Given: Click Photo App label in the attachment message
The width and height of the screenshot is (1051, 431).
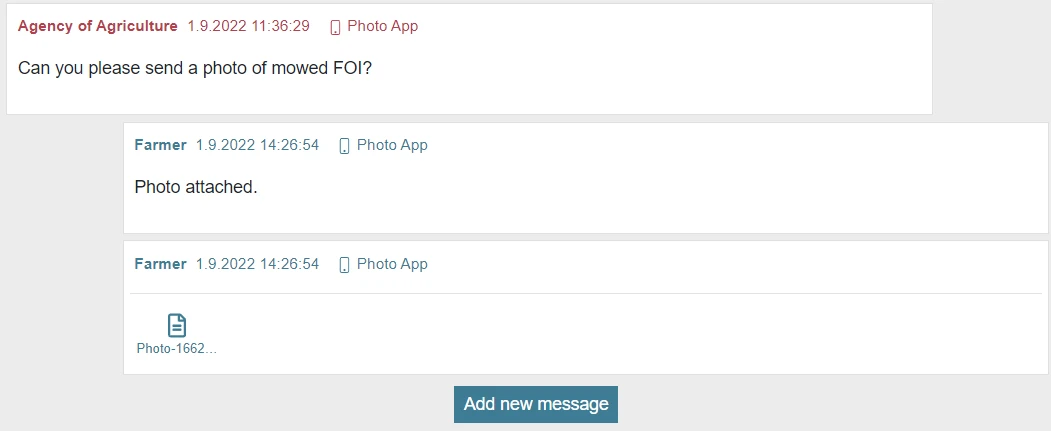Looking at the screenshot, I should tap(392, 264).
